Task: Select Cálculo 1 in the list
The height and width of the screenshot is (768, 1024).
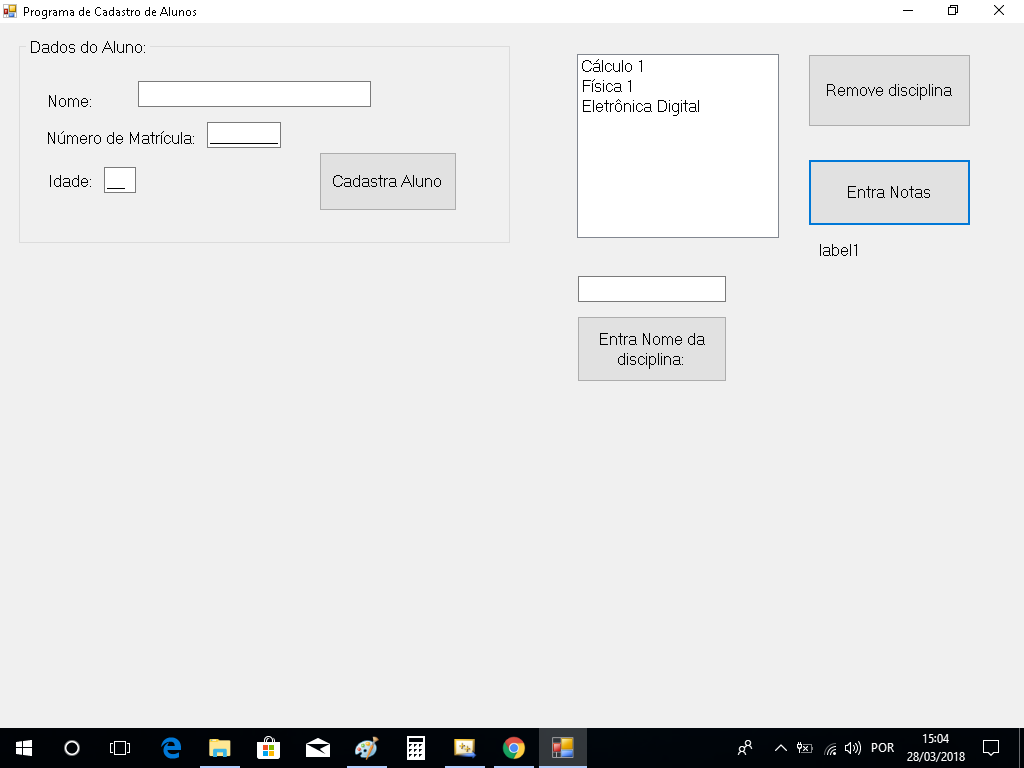Action: 613,66
